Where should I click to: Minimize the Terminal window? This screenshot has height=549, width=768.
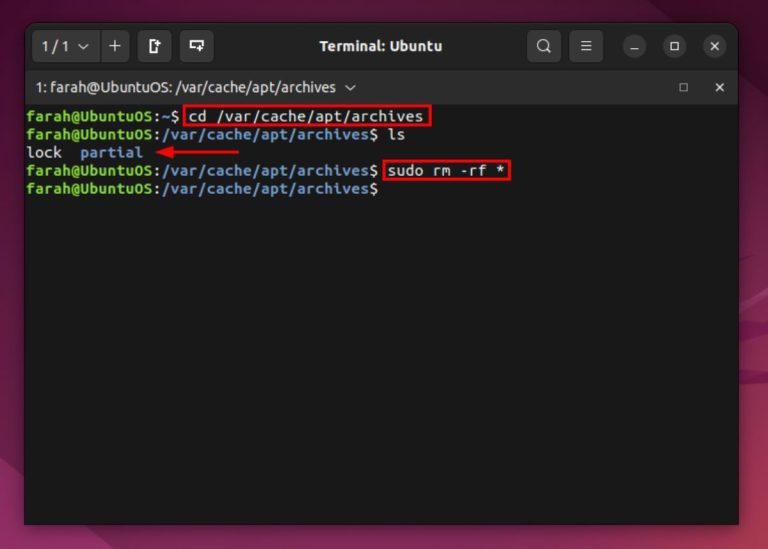coord(634,46)
